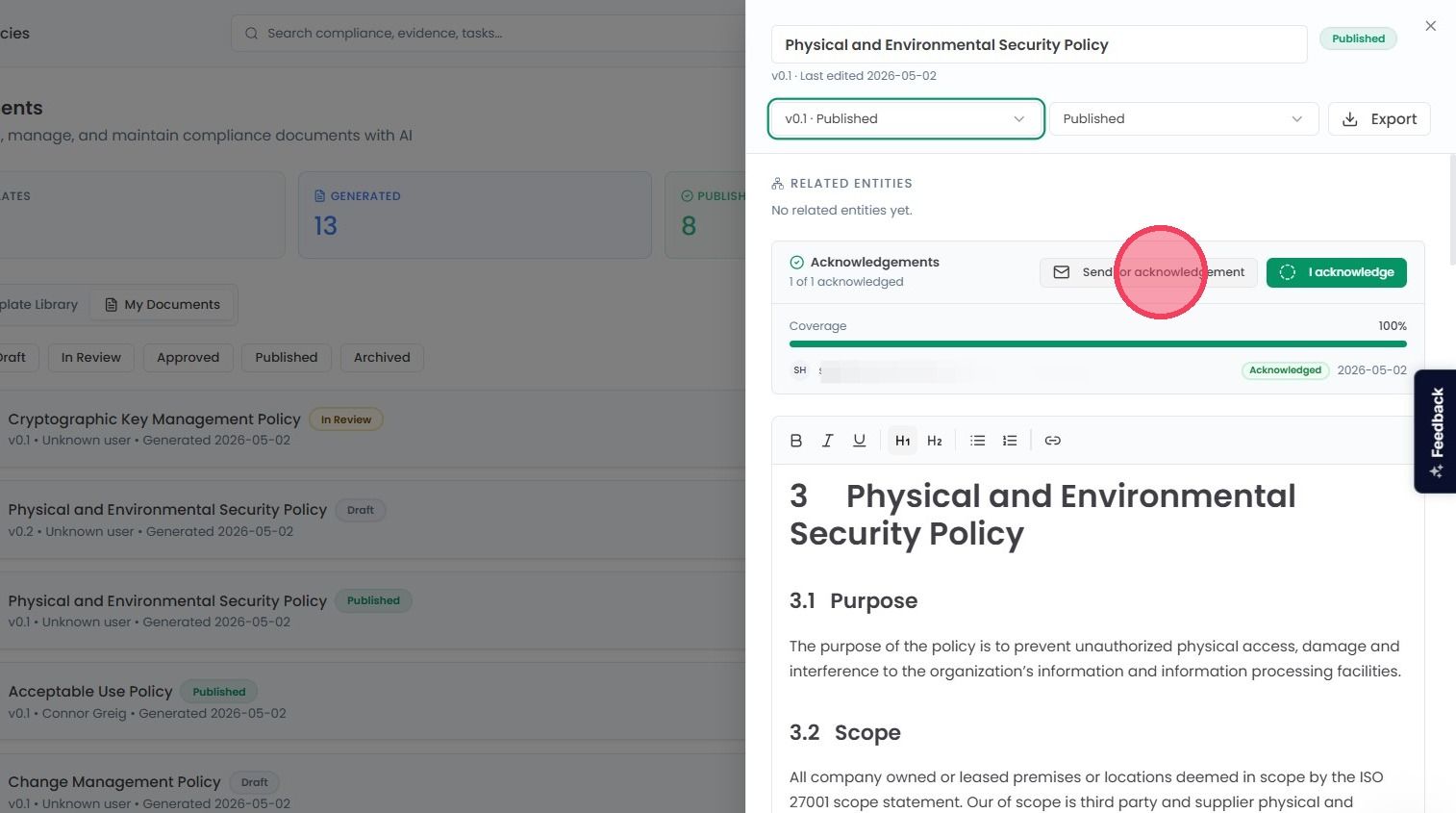Click the 100% coverage value
The width and height of the screenshot is (1456, 813).
tap(1392, 326)
